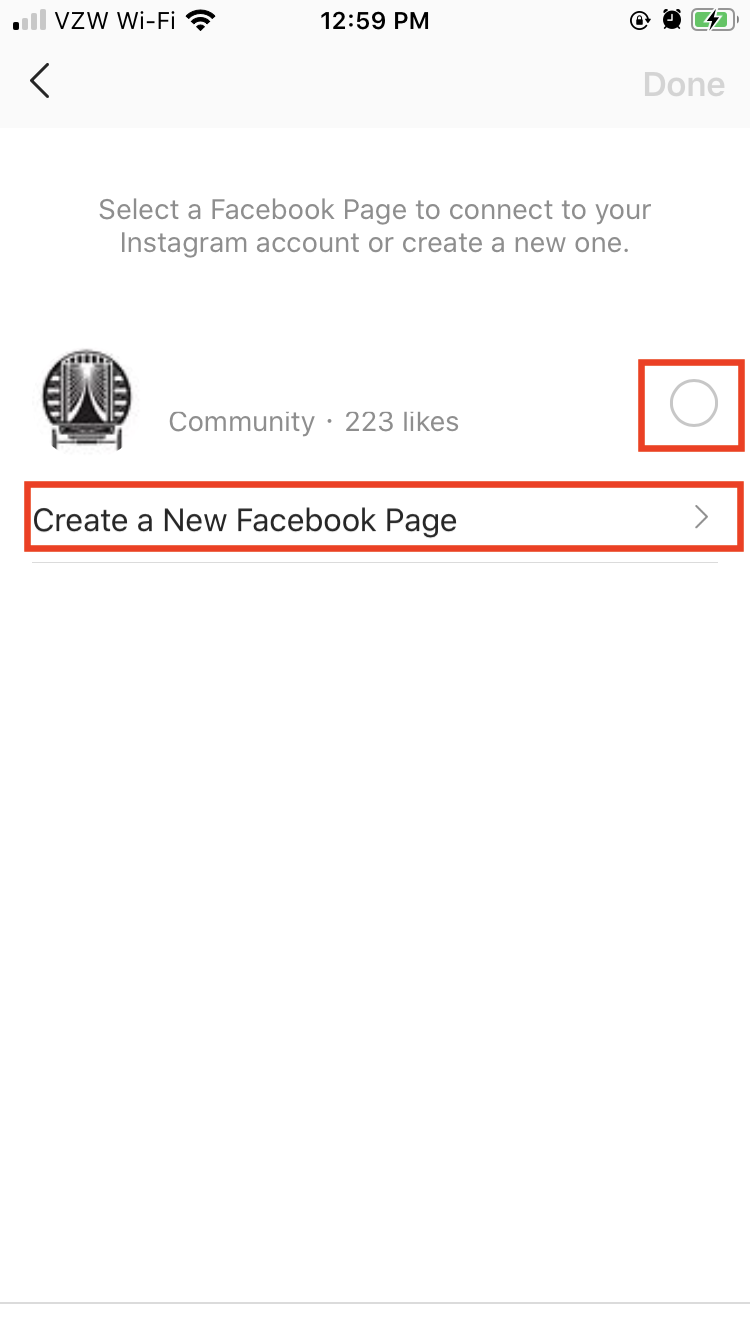This screenshot has width=750, height=1334.
Task: Select the Community page radio circle
Action: click(693, 404)
